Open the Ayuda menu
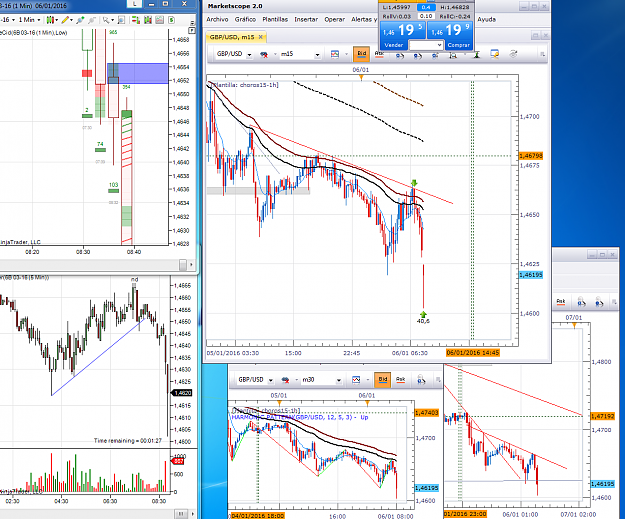Viewport: 625px width, 519px height. tap(487, 19)
